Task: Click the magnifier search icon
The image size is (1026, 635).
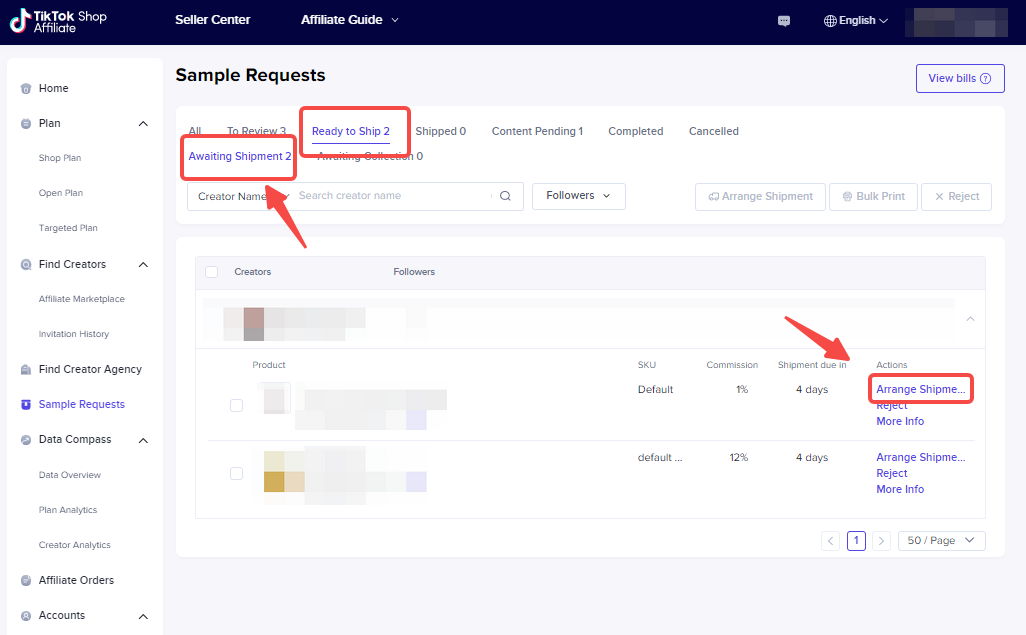Action: (505, 196)
